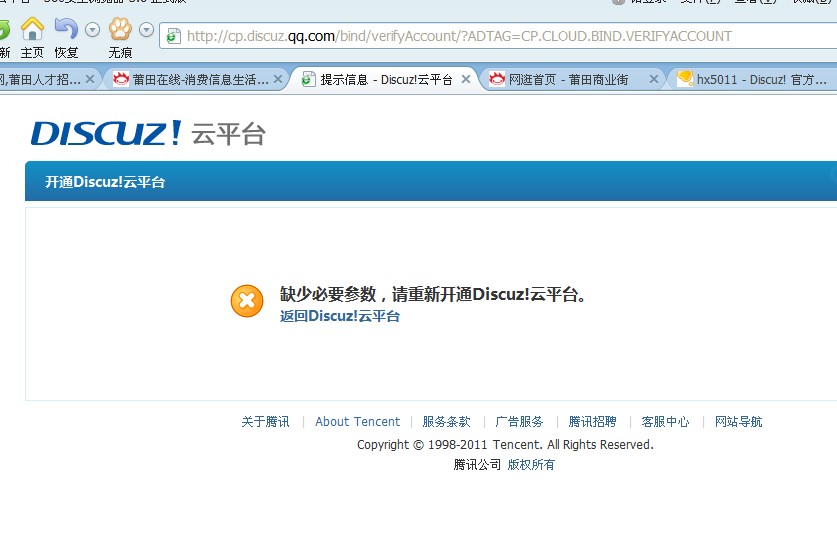The height and width of the screenshot is (546, 837).
Task: Follow the 返回Discuz!云平台 link
Action: tap(340, 316)
